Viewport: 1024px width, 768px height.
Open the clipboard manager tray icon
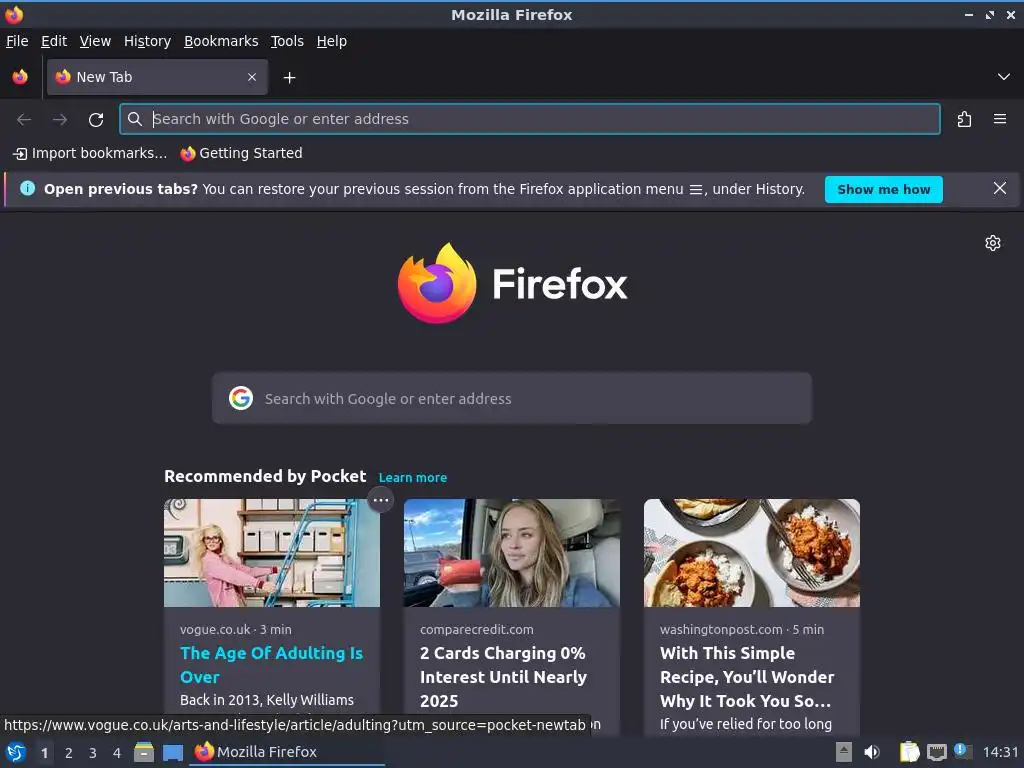(909, 752)
